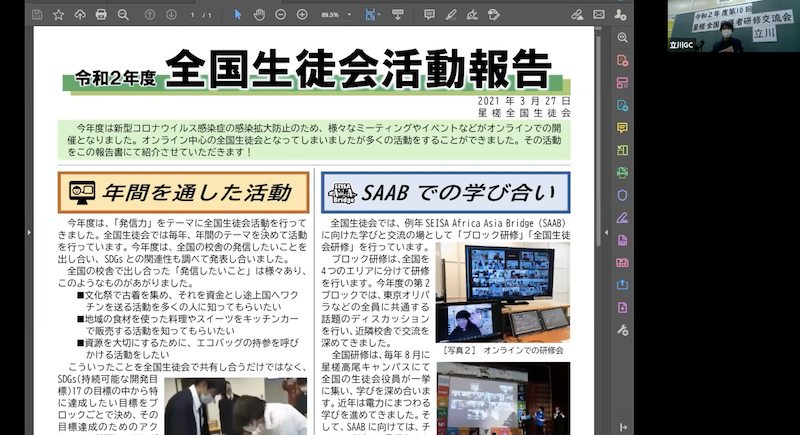Screen dimensions: 800x435
Task: Click the SAAB での学び合い section heading
Action: pyautogui.click(x=445, y=192)
